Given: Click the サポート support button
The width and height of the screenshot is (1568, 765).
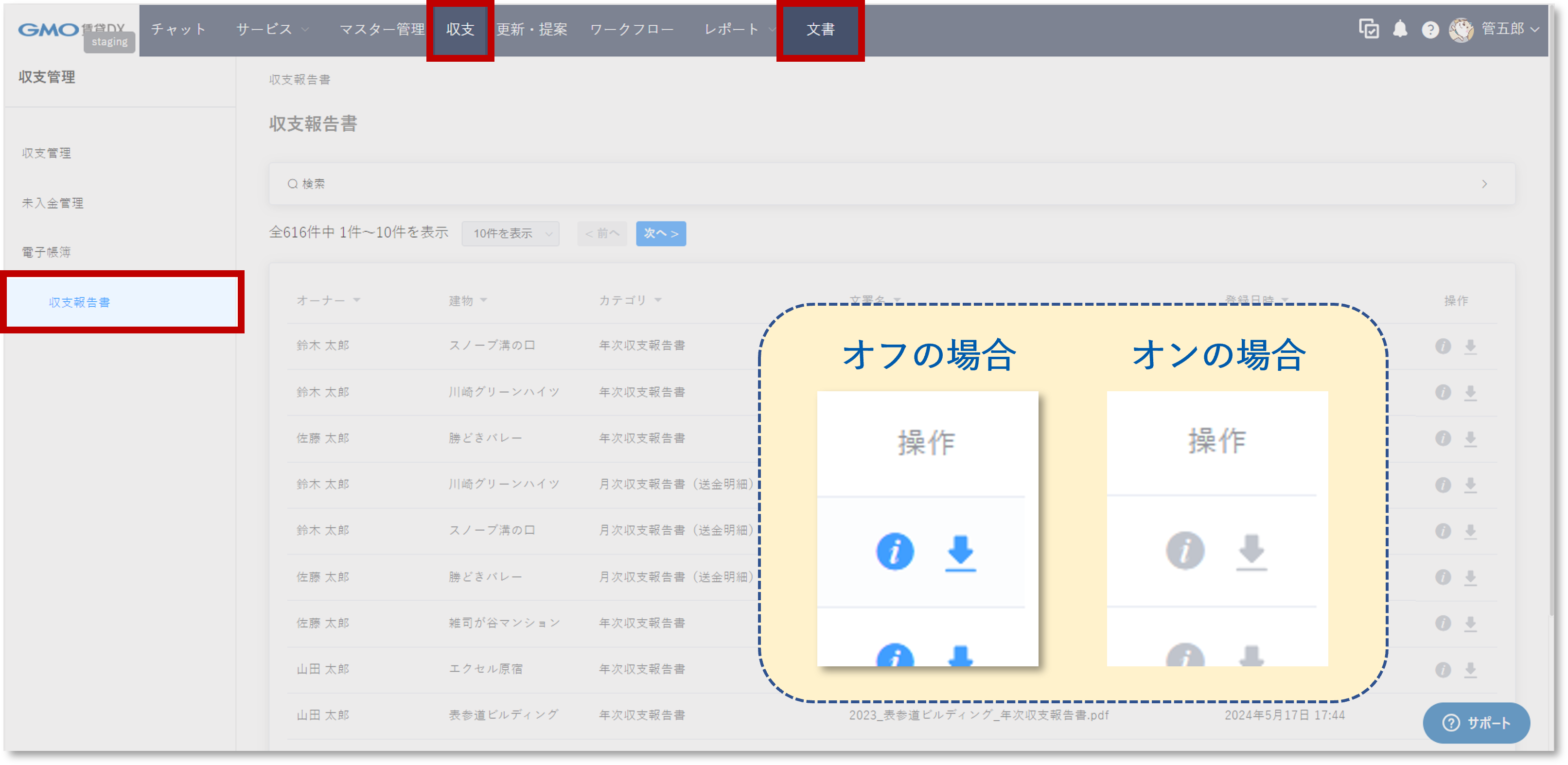Looking at the screenshot, I should [x=1476, y=723].
